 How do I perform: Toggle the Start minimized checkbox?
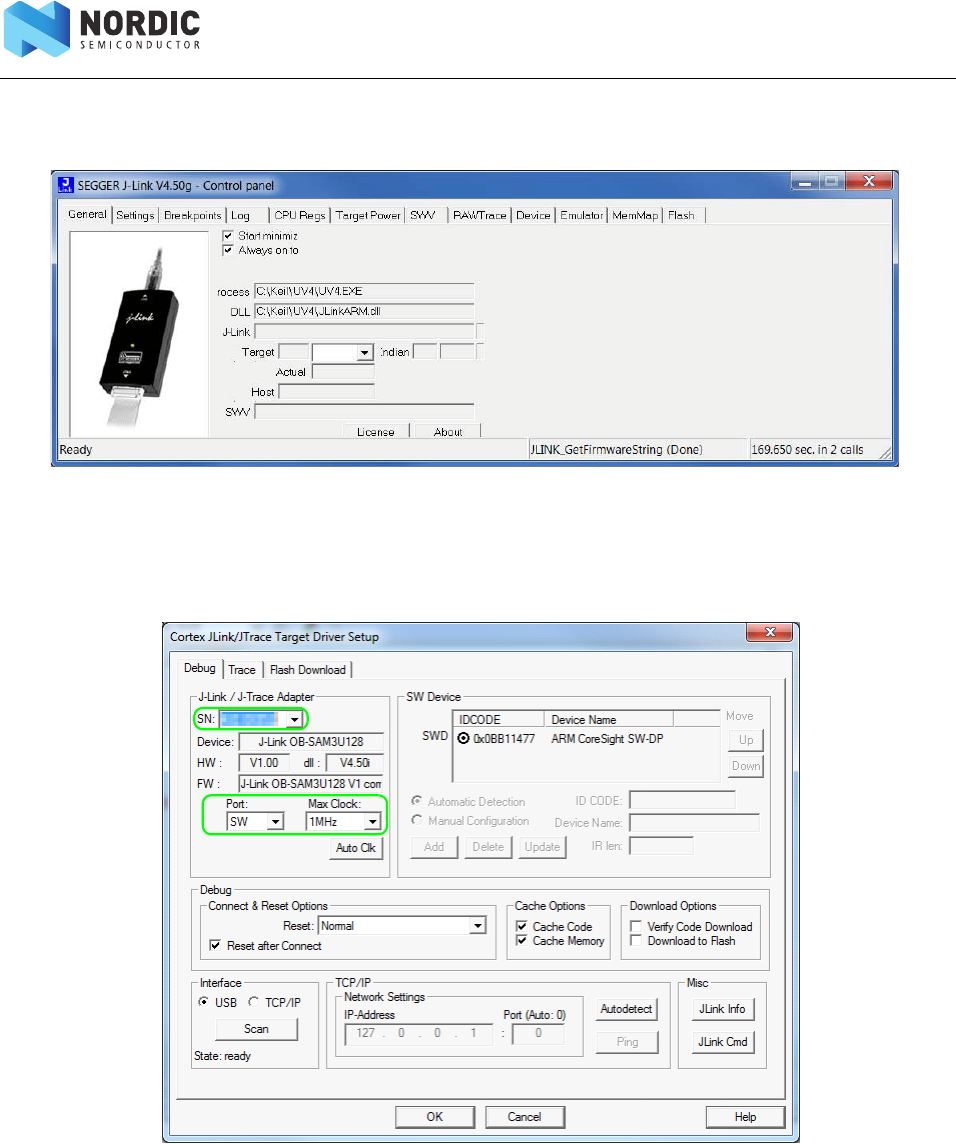tap(228, 236)
